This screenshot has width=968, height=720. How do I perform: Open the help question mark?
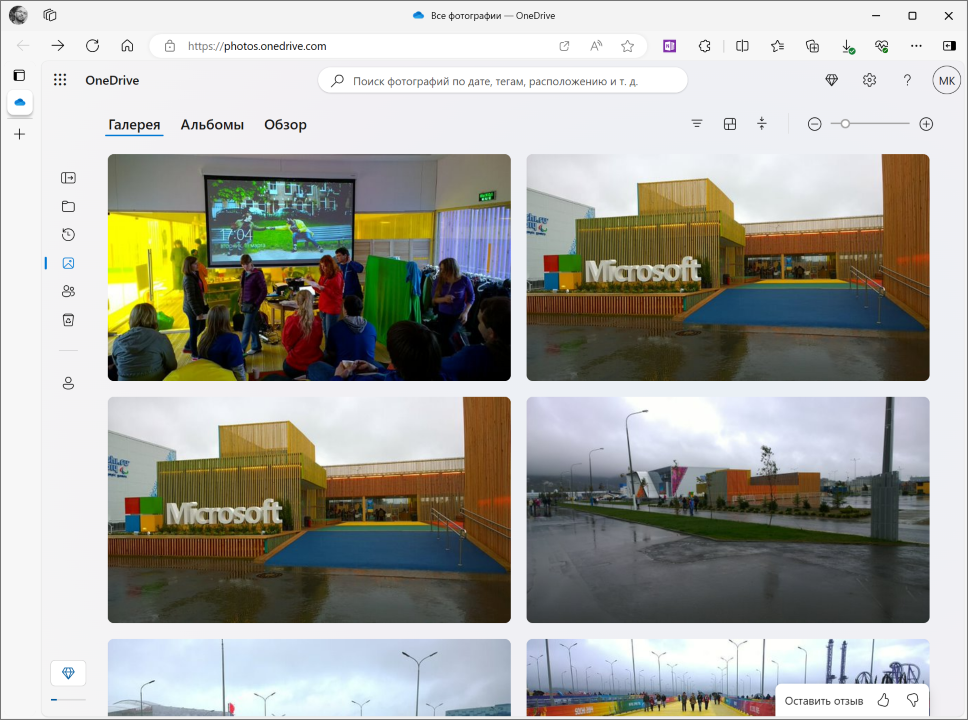click(907, 80)
